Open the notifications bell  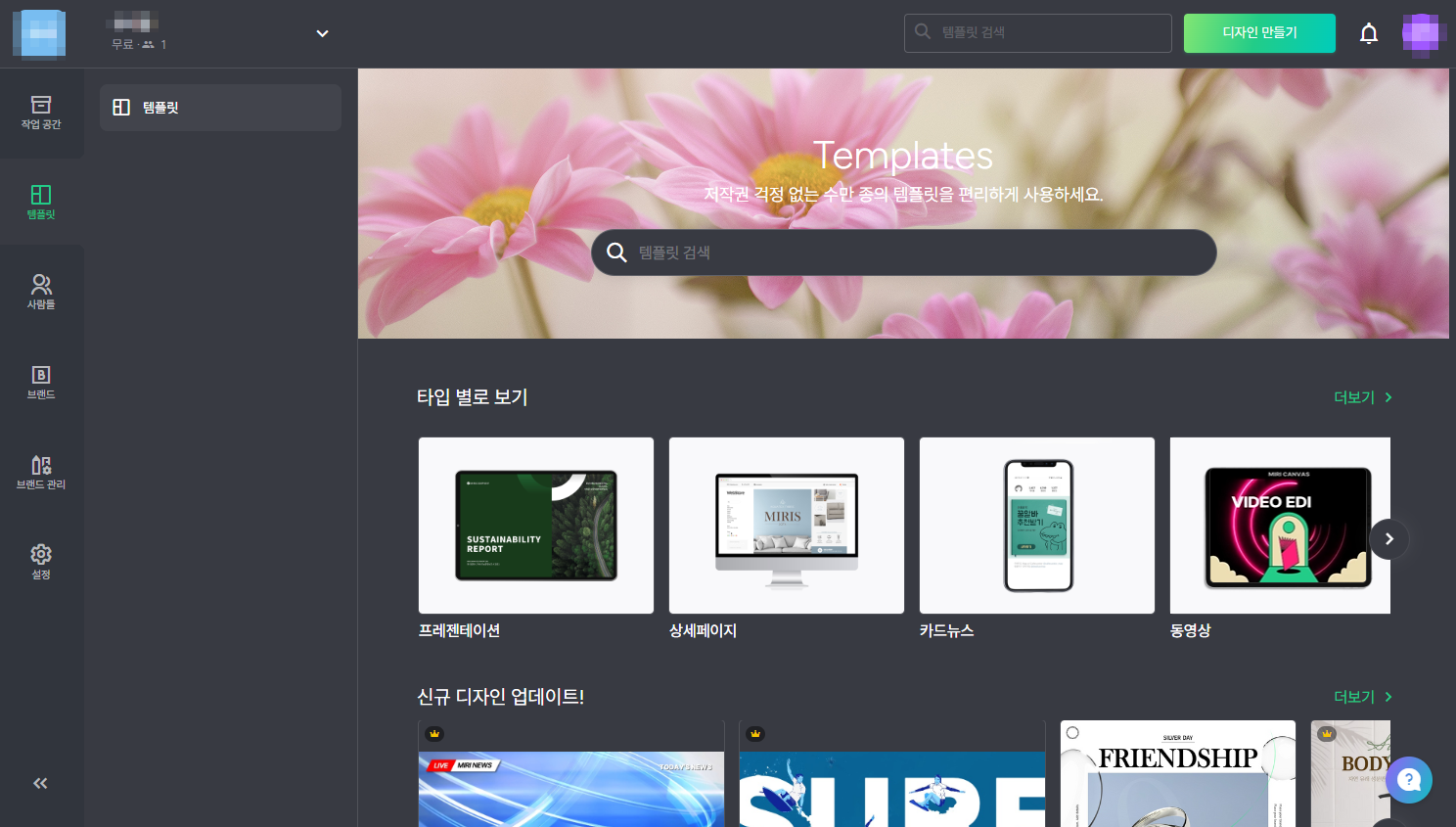[1369, 34]
